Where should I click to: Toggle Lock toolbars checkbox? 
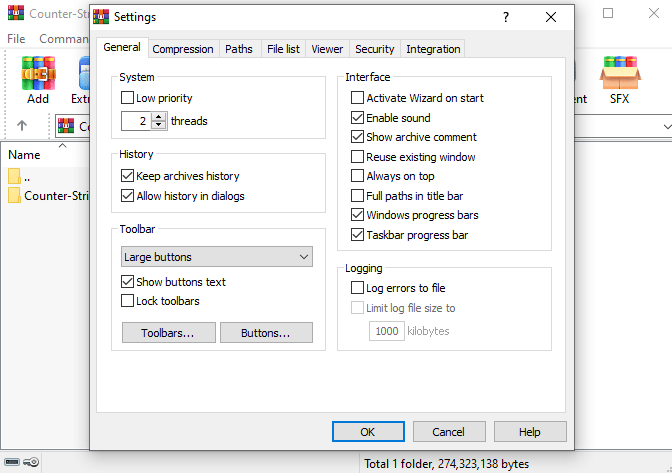click(x=127, y=301)
